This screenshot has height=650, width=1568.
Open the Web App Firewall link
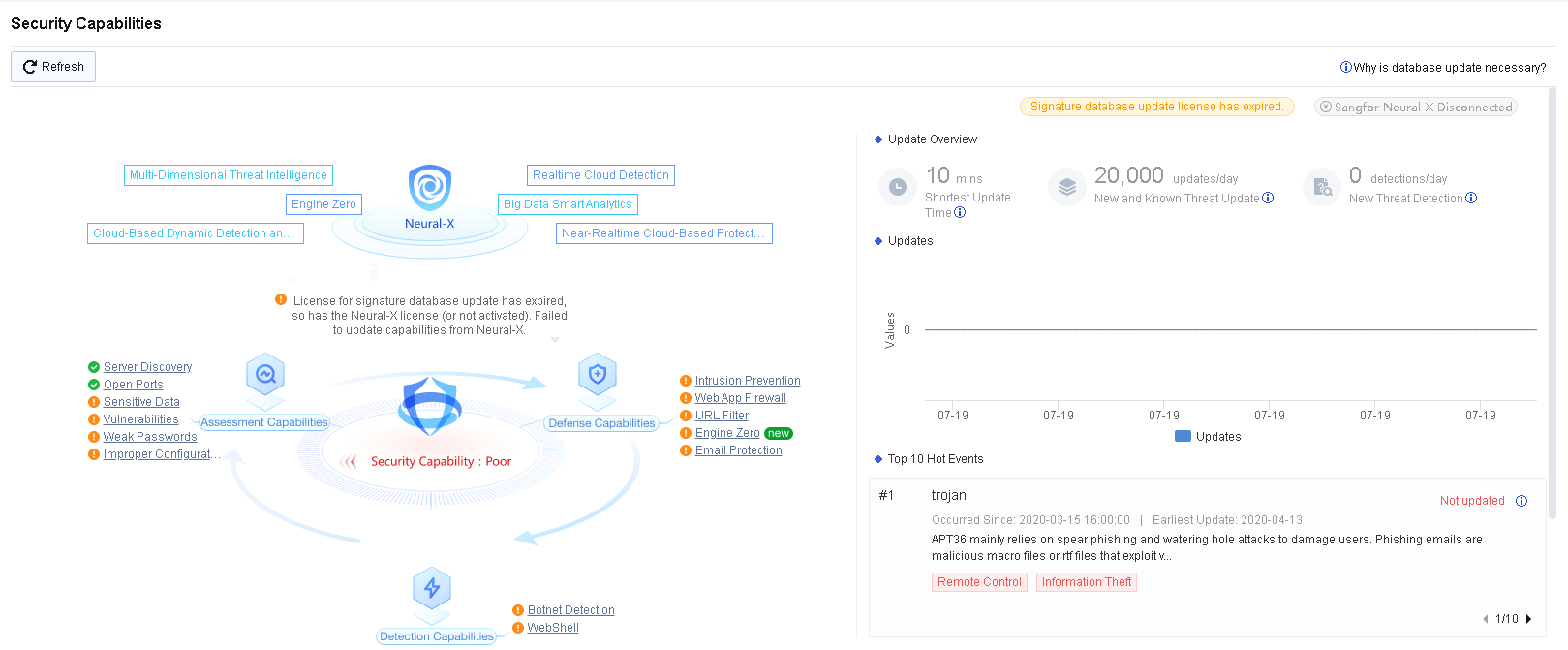pyautogui.click(x=740, y=398)
